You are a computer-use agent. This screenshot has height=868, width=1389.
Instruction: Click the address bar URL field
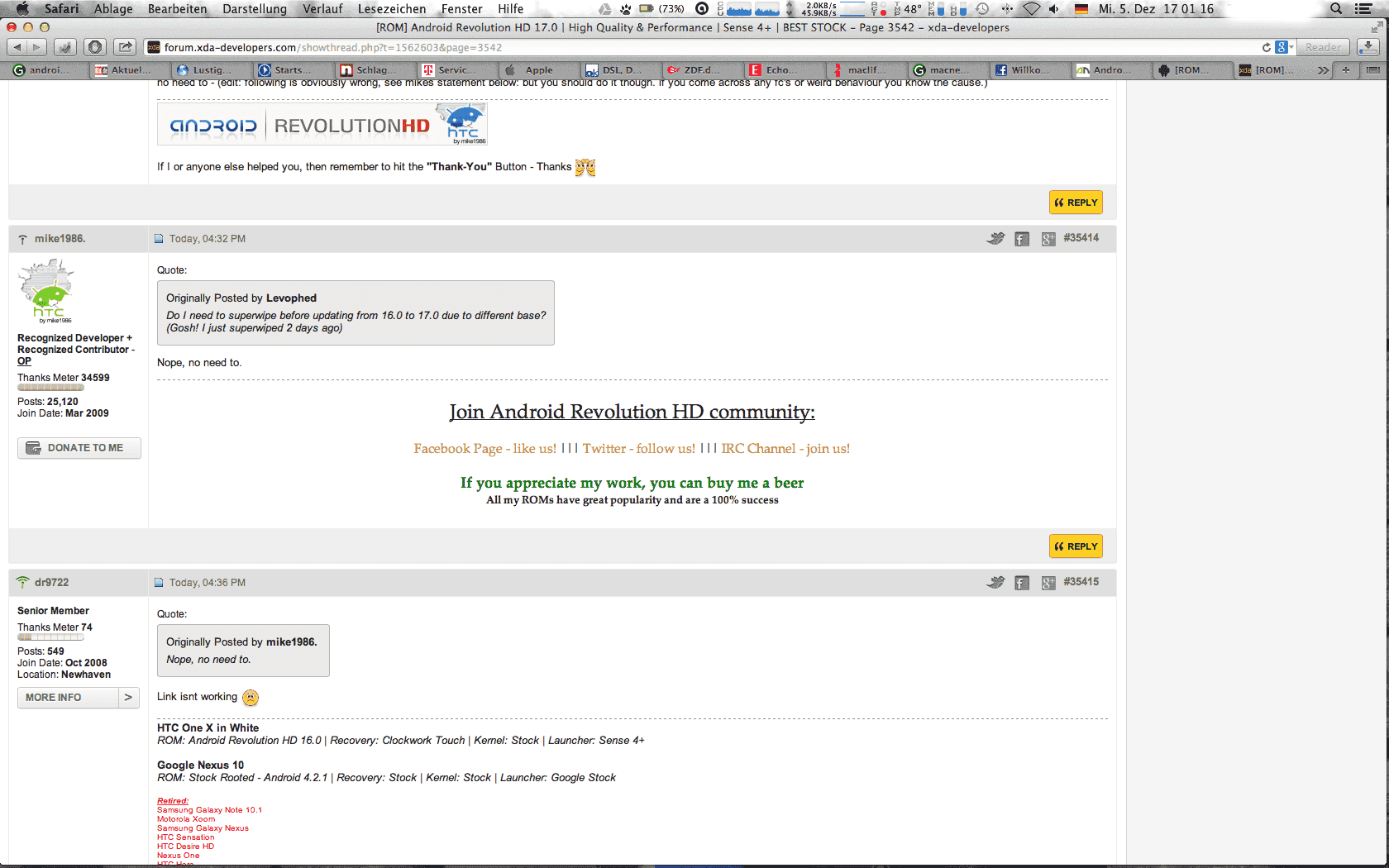703,47
